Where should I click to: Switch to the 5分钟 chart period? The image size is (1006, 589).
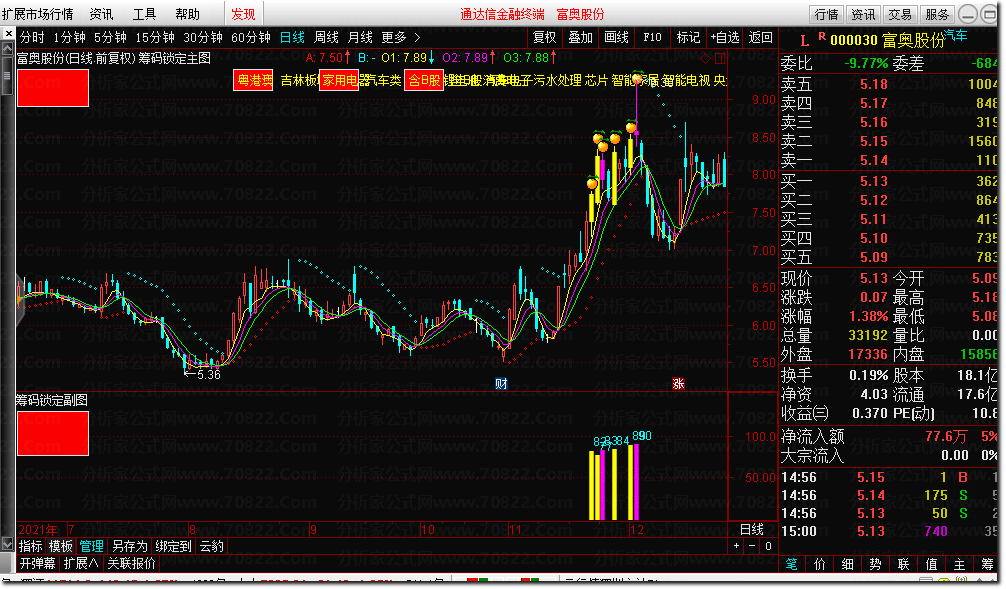pos(110,37)
